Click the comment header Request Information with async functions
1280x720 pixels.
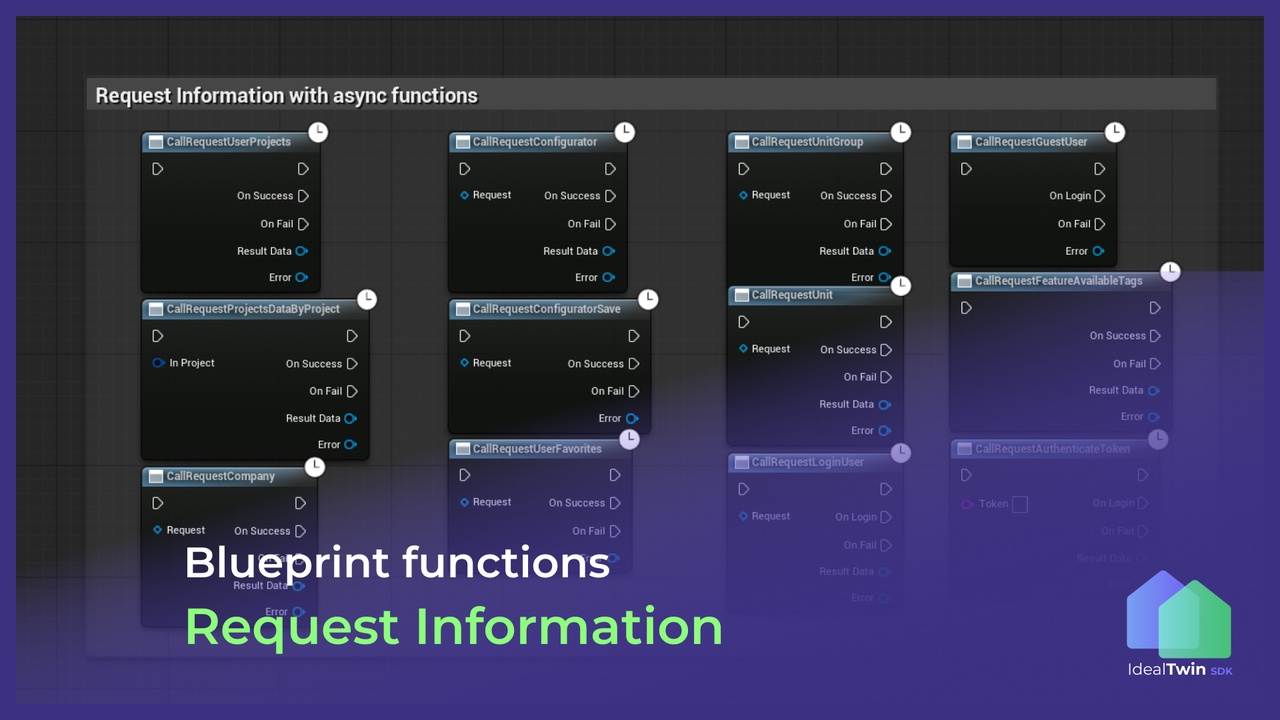coord(651,95)
